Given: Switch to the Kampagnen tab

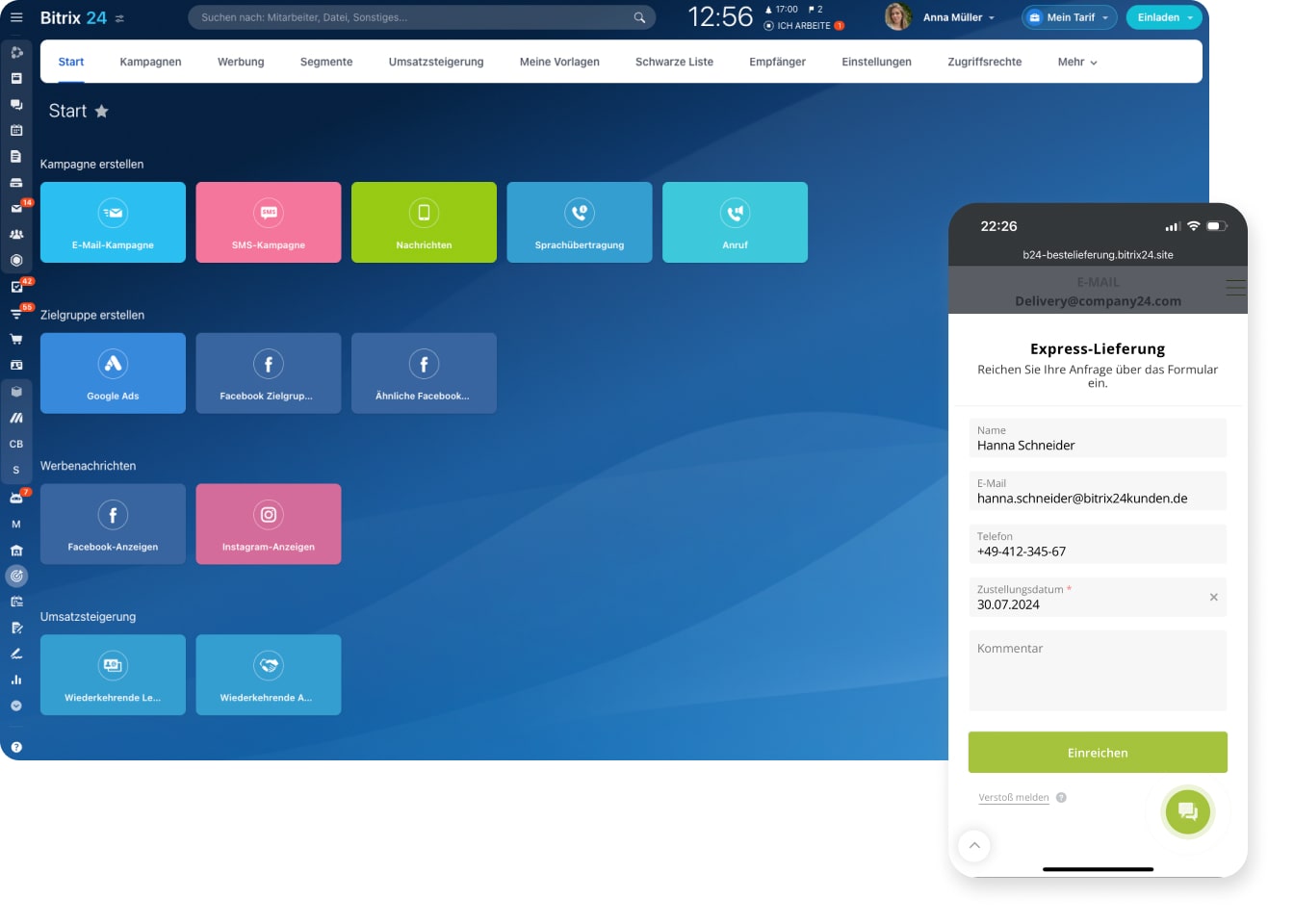Looking at the screenshot, I should pos(150,61).
